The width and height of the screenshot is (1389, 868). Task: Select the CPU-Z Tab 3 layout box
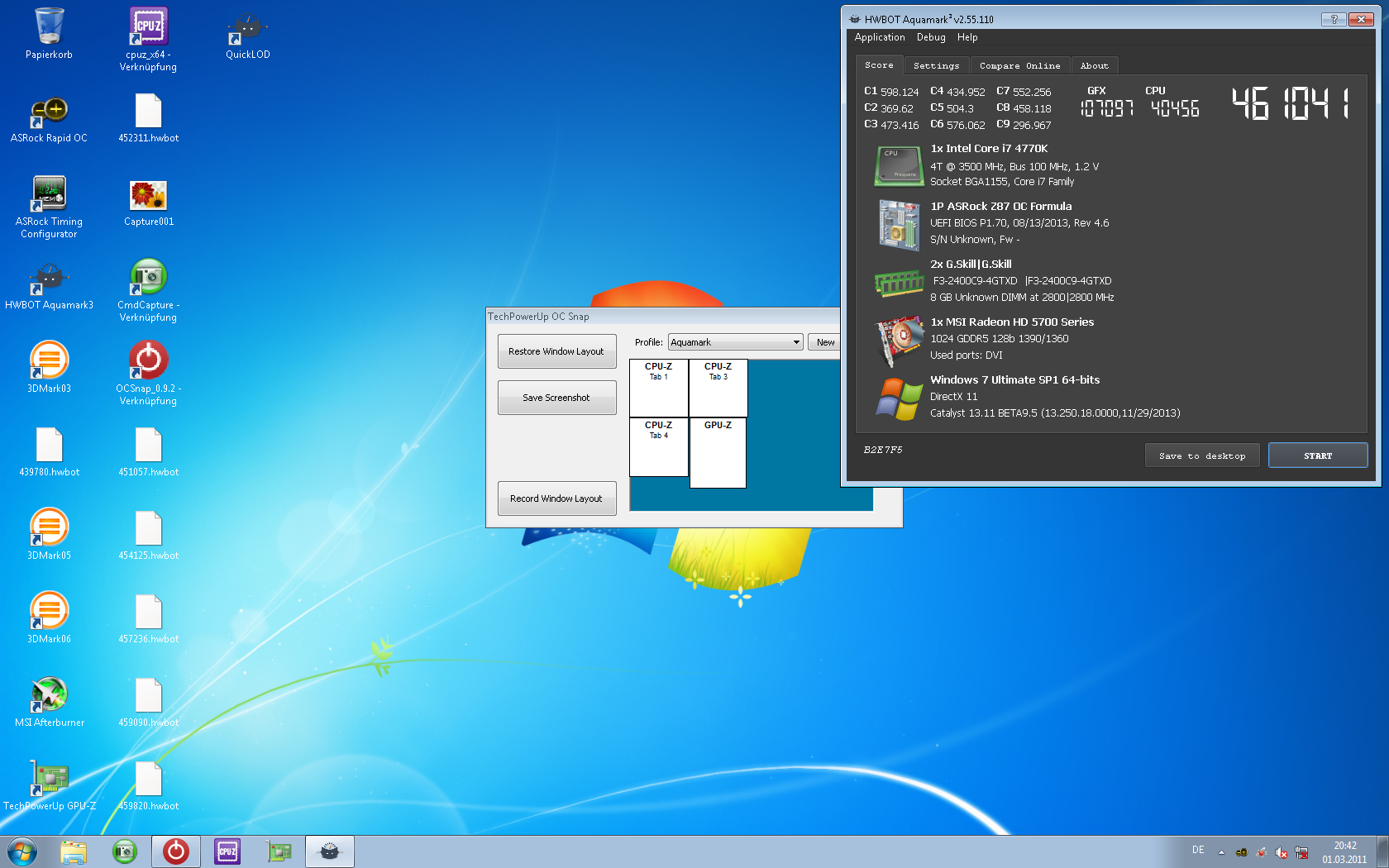coord(718,388)
